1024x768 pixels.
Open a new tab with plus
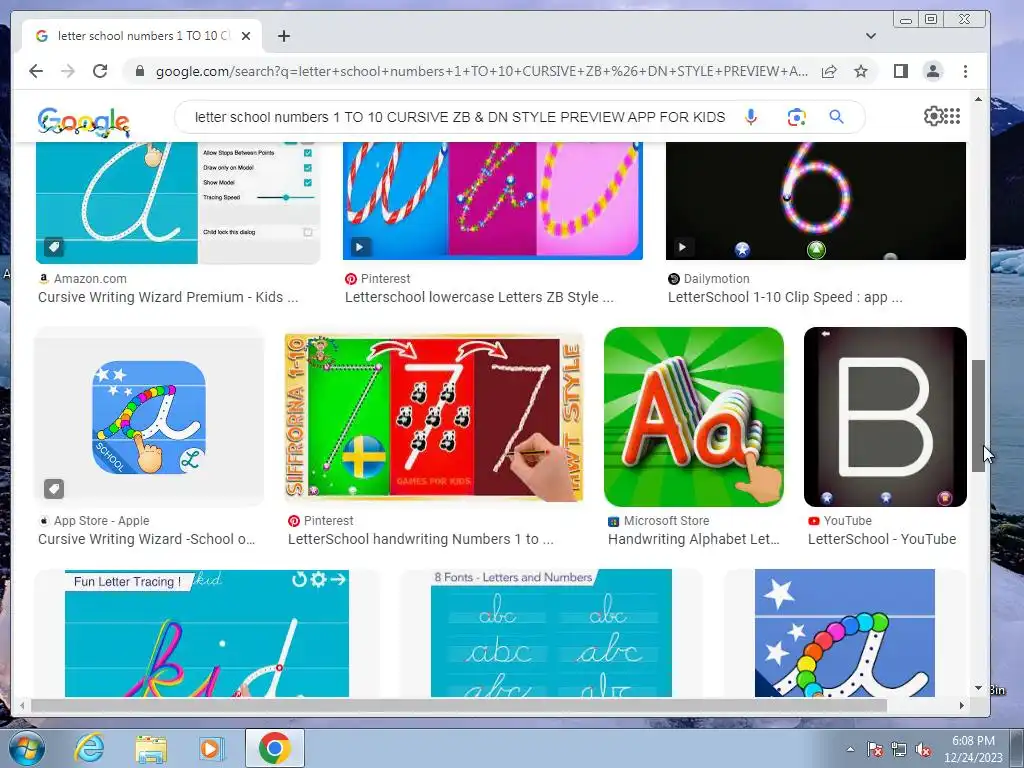click(283, 36)
